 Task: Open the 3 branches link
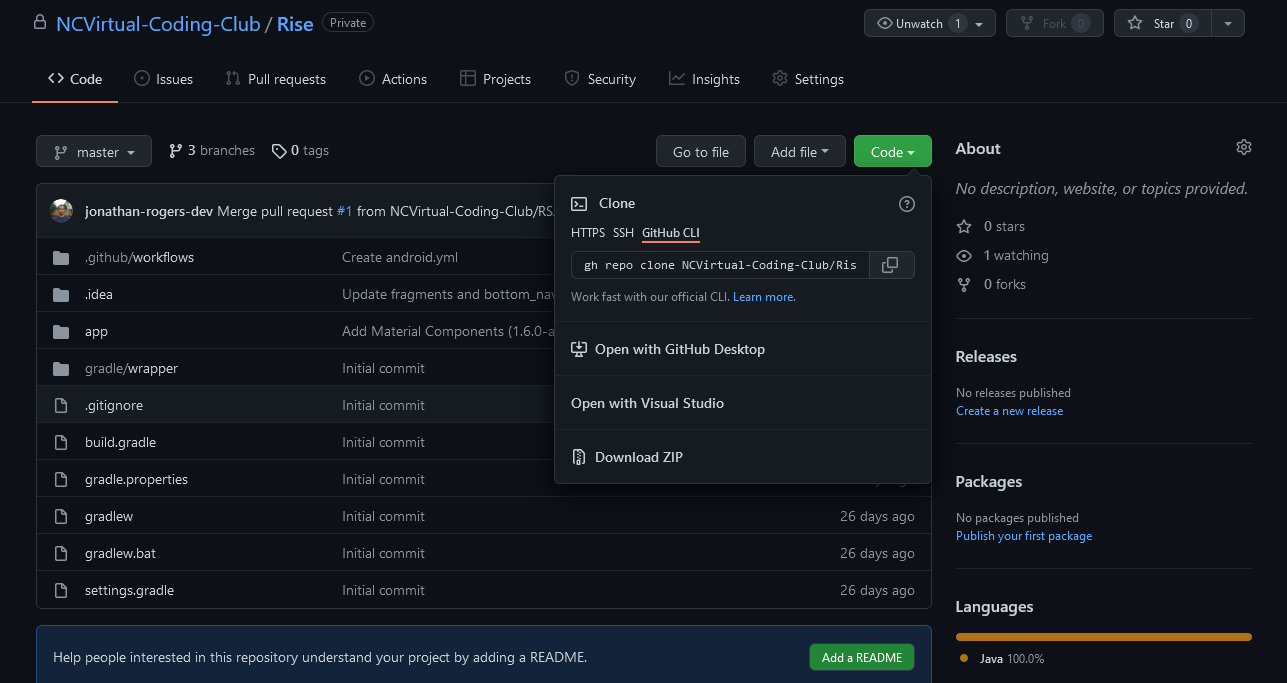point(212,150)
